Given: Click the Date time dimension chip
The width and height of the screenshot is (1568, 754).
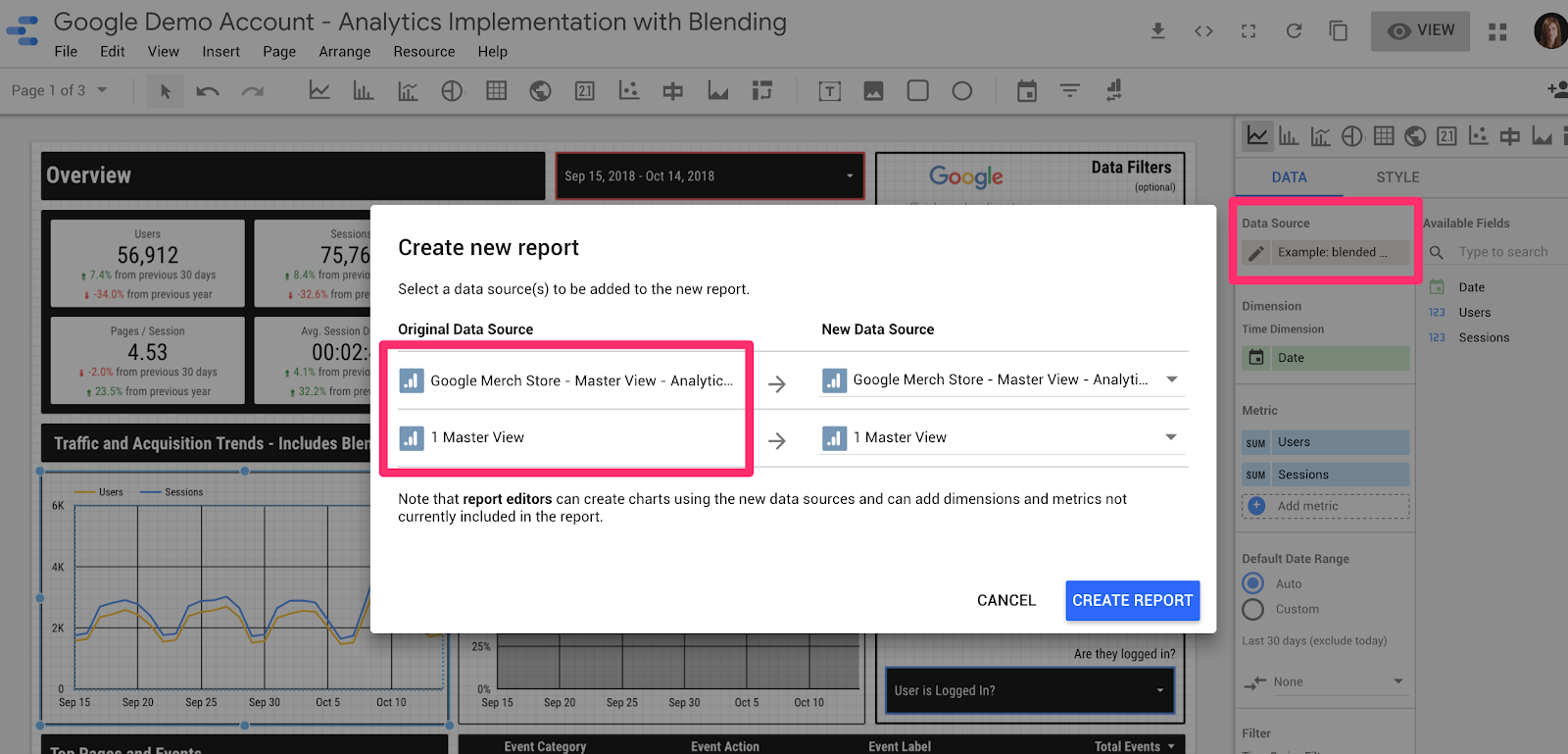Looking at the screenshot, I should 1326,359.
